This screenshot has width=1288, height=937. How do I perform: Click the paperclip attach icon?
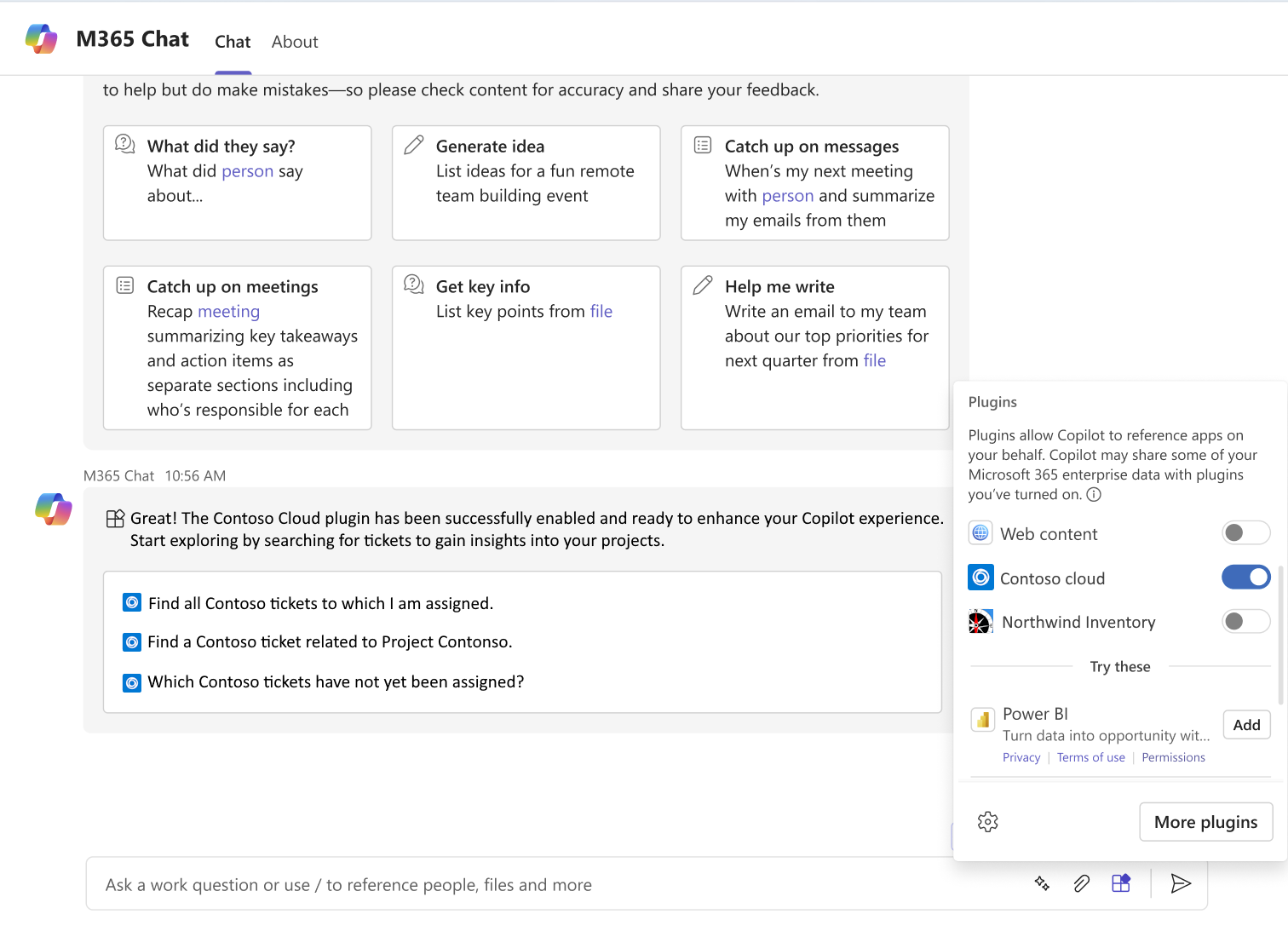[x=1081, y=883]
